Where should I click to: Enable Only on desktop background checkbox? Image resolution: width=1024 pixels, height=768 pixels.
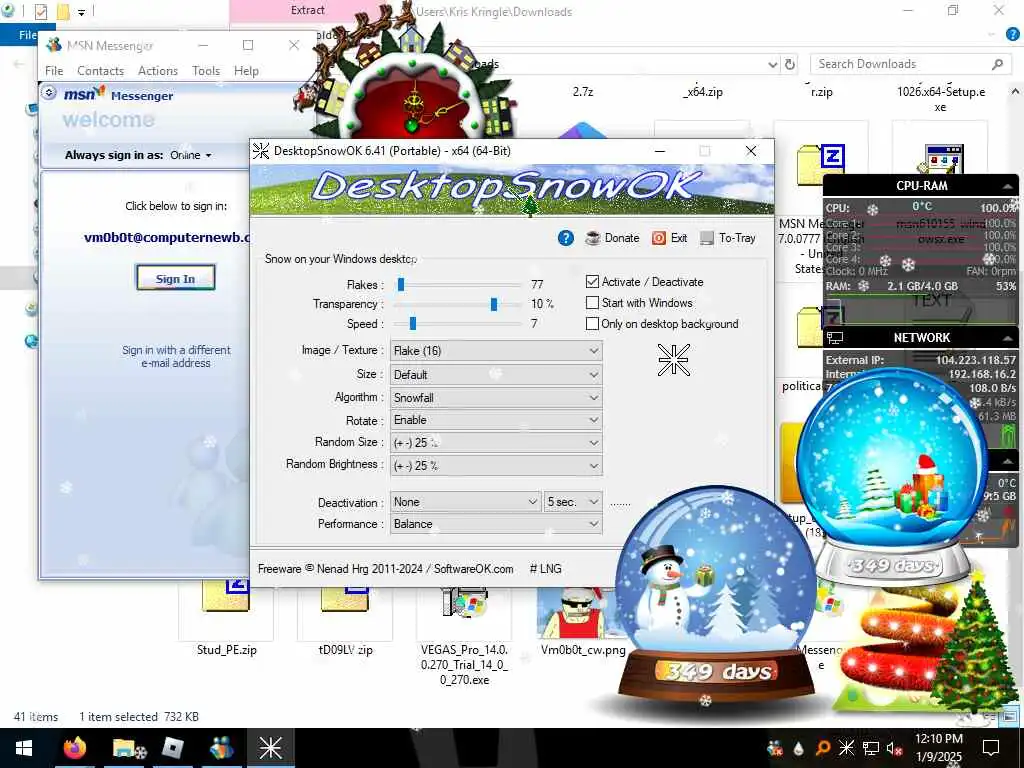(592, 324)
